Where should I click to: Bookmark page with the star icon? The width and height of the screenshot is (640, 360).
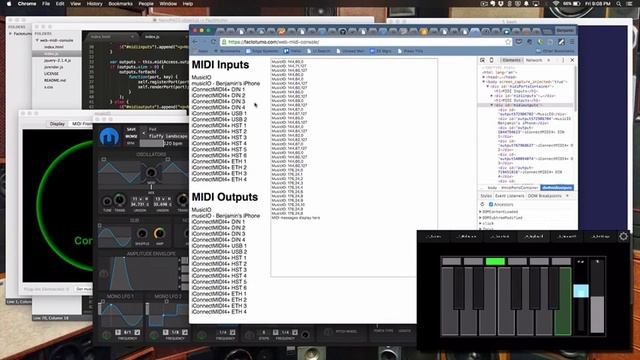(508, 42)
